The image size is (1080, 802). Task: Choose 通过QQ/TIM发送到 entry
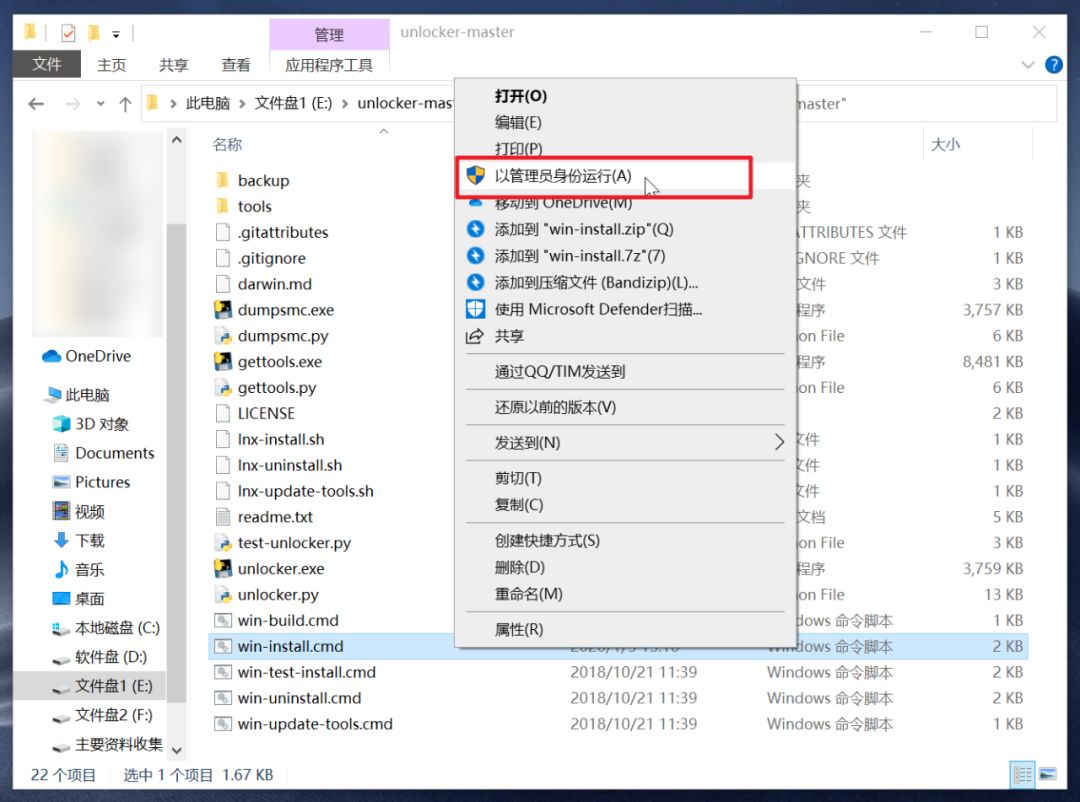pos(559,372)
